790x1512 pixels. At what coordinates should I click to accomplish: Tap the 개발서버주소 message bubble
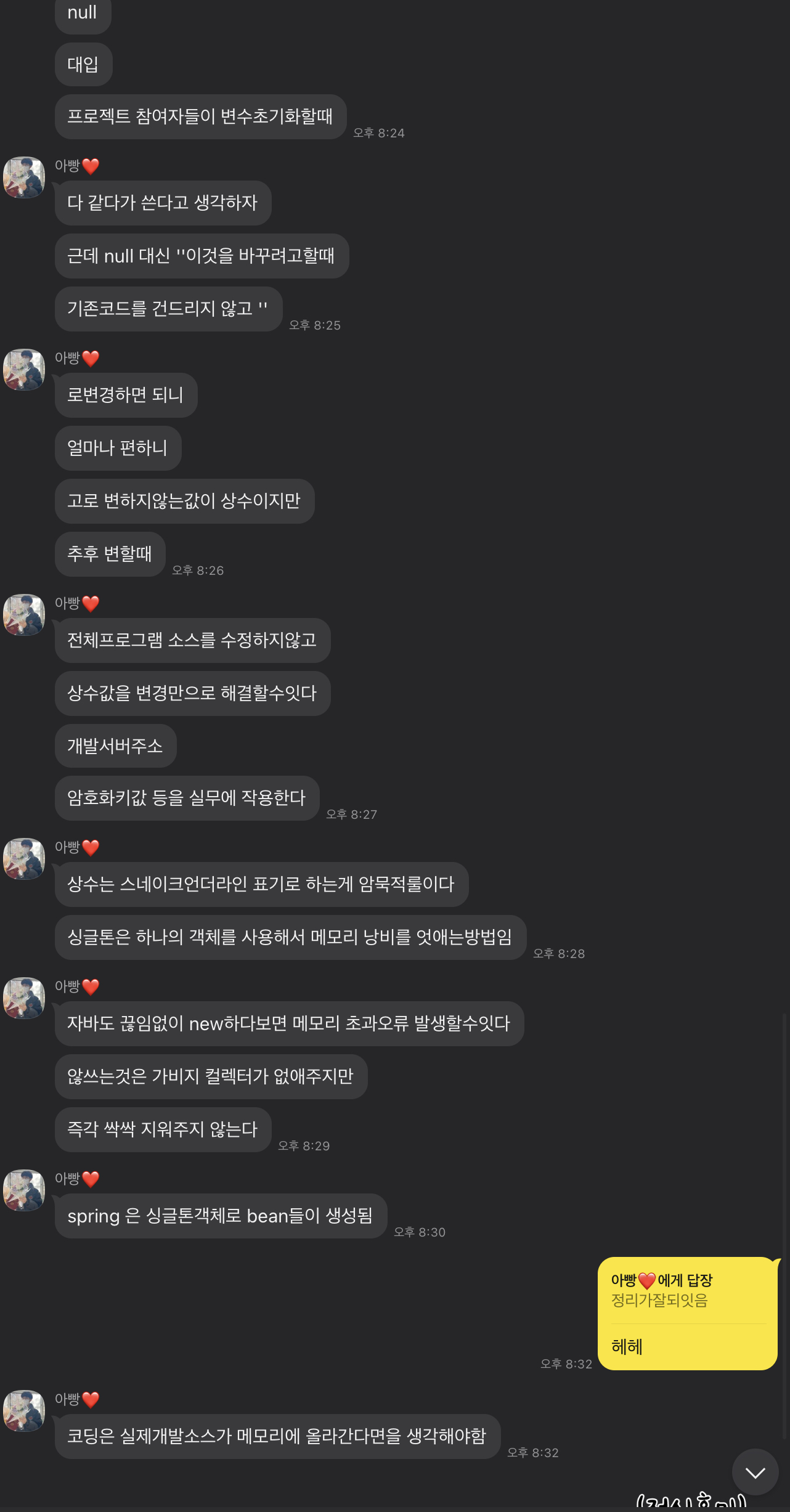coord(116,746)
